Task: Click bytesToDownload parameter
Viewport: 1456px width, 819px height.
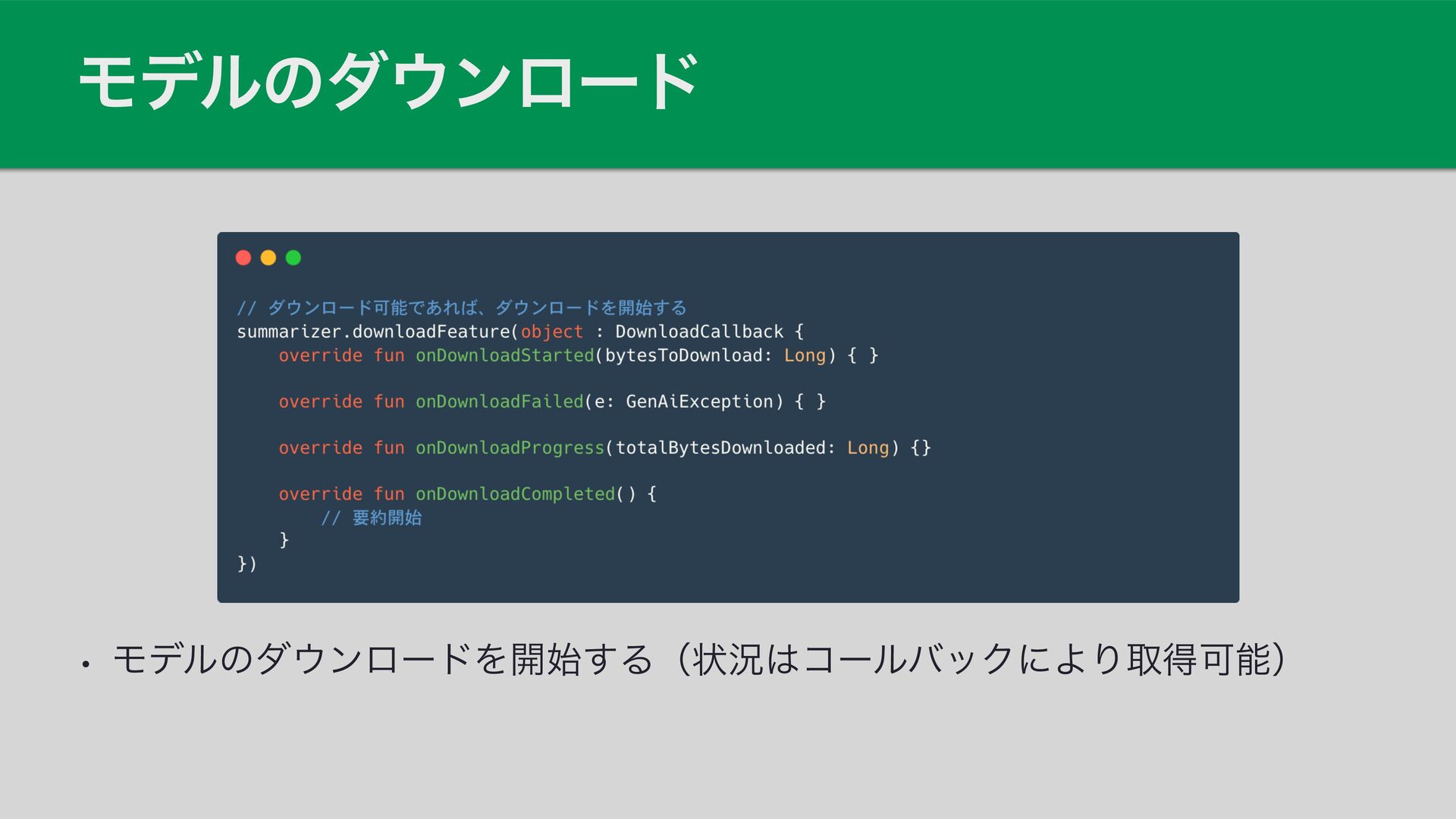Action: (x=682, y=355)
